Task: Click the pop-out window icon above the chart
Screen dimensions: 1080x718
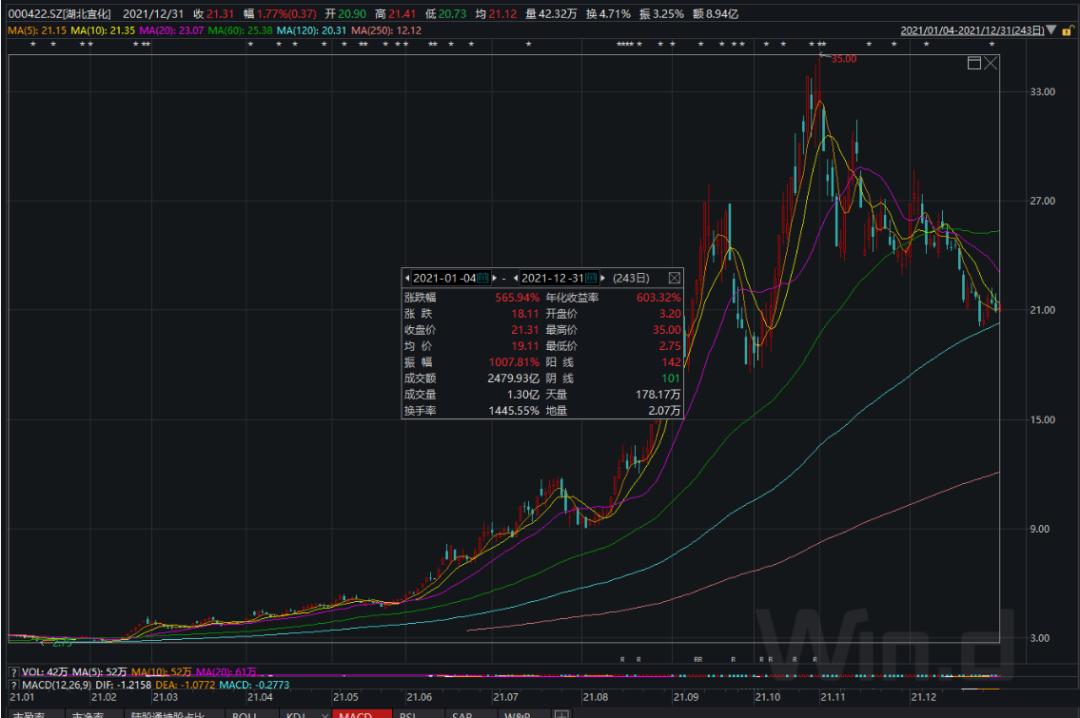Action: point(973,62)
